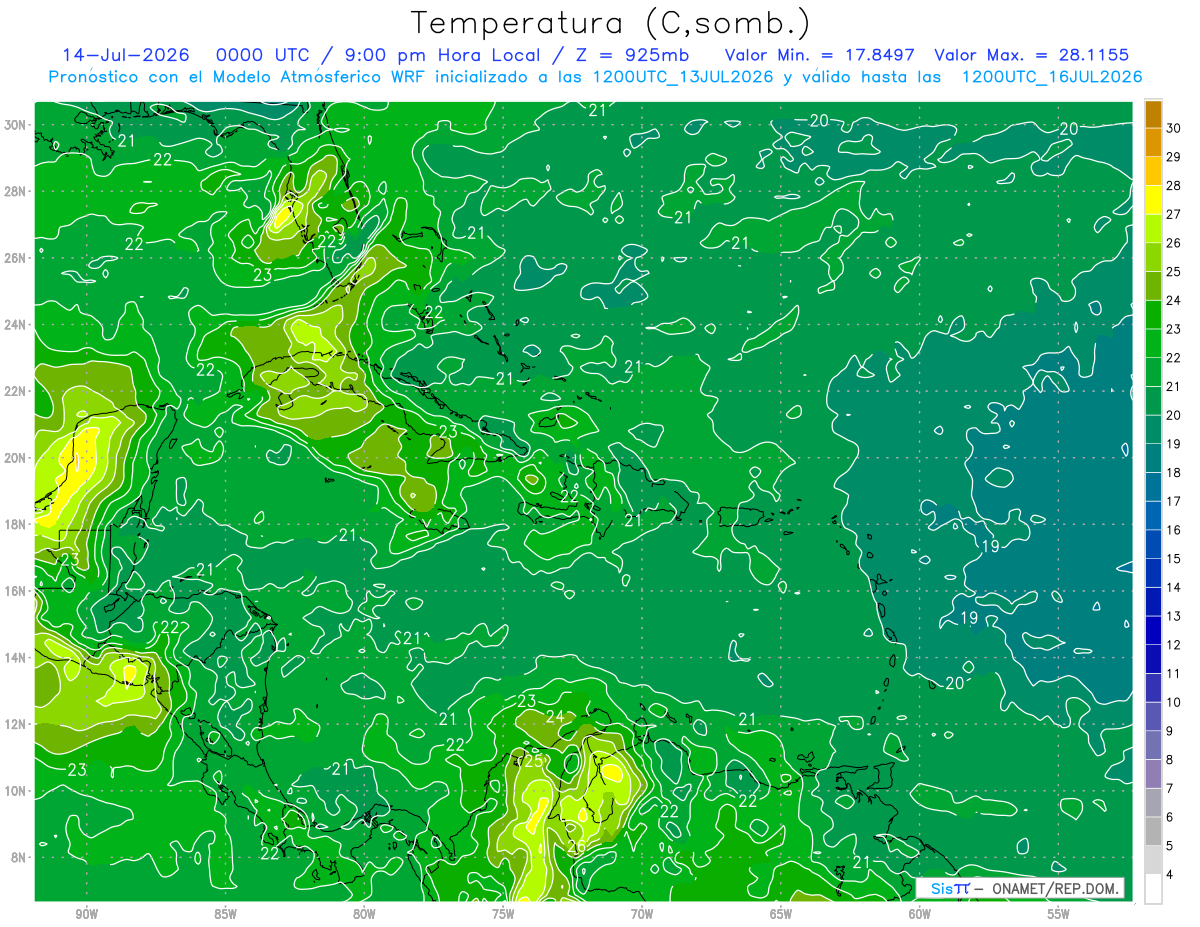Image resolution: width=1200 pixels, height=927 pixels.
Task: Click the '12N' latitude axis label
Action: coord(17,724)
